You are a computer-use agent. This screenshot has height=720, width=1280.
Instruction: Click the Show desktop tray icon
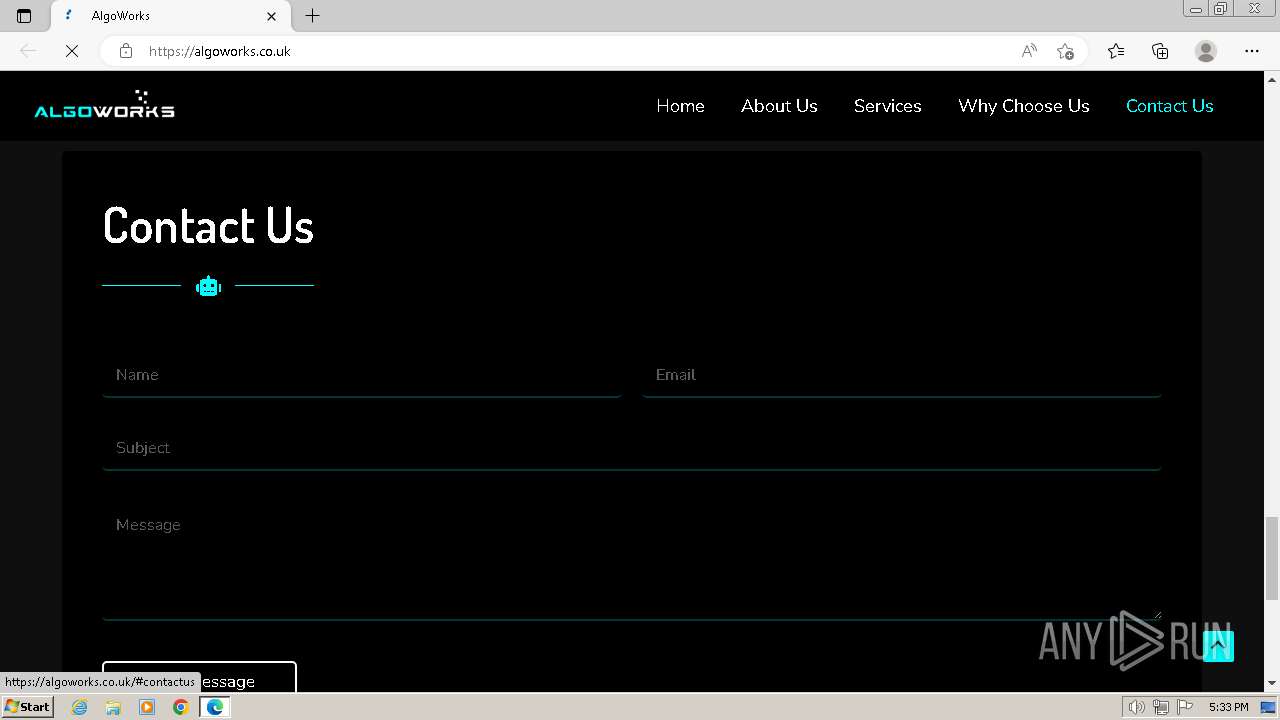pos(1269,707)
